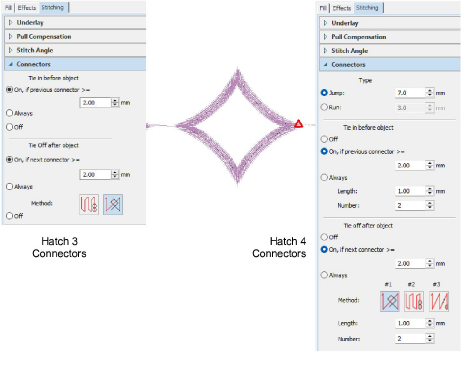Click Hatch 3 tie-in connector length field
The image size is (475, 369).
pyautogui.click(x=95, y=102)
